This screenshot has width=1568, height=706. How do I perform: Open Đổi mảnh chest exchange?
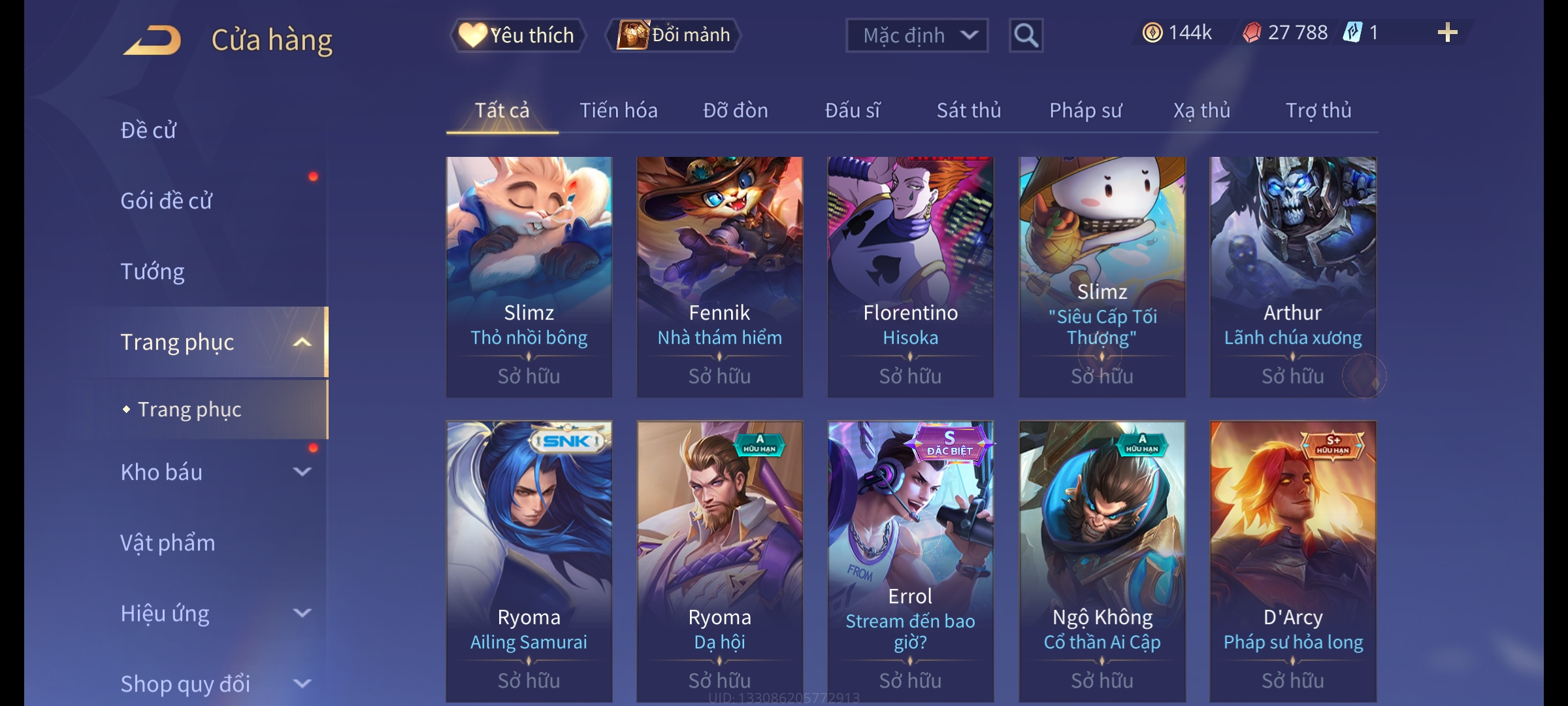[x=674, y=35]
